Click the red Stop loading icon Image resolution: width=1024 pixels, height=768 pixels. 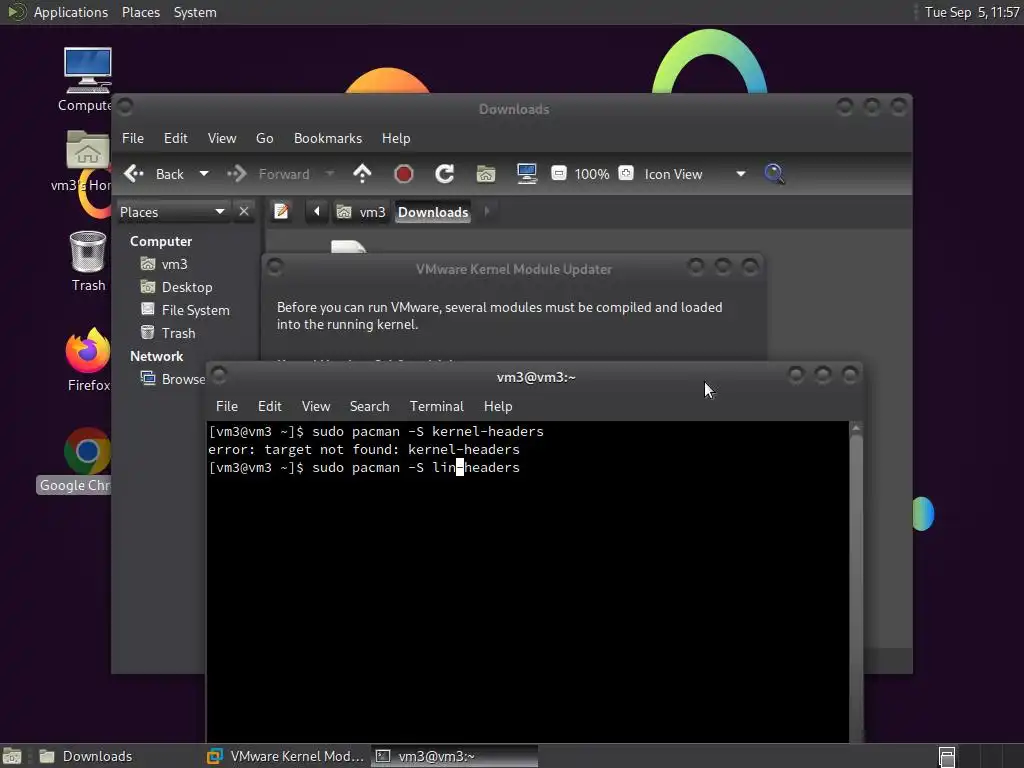404,174
